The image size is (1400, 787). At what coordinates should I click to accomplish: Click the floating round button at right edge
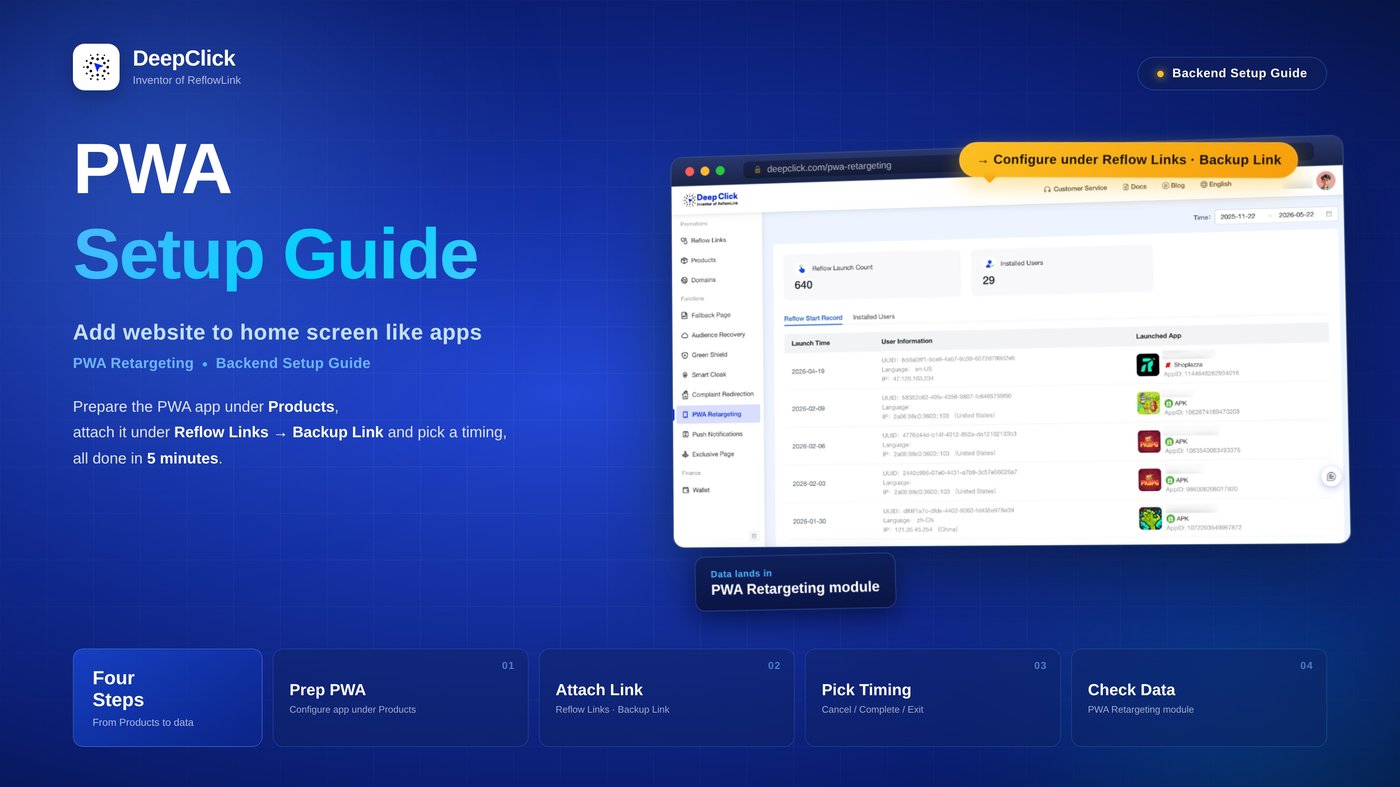(1331, 477)
